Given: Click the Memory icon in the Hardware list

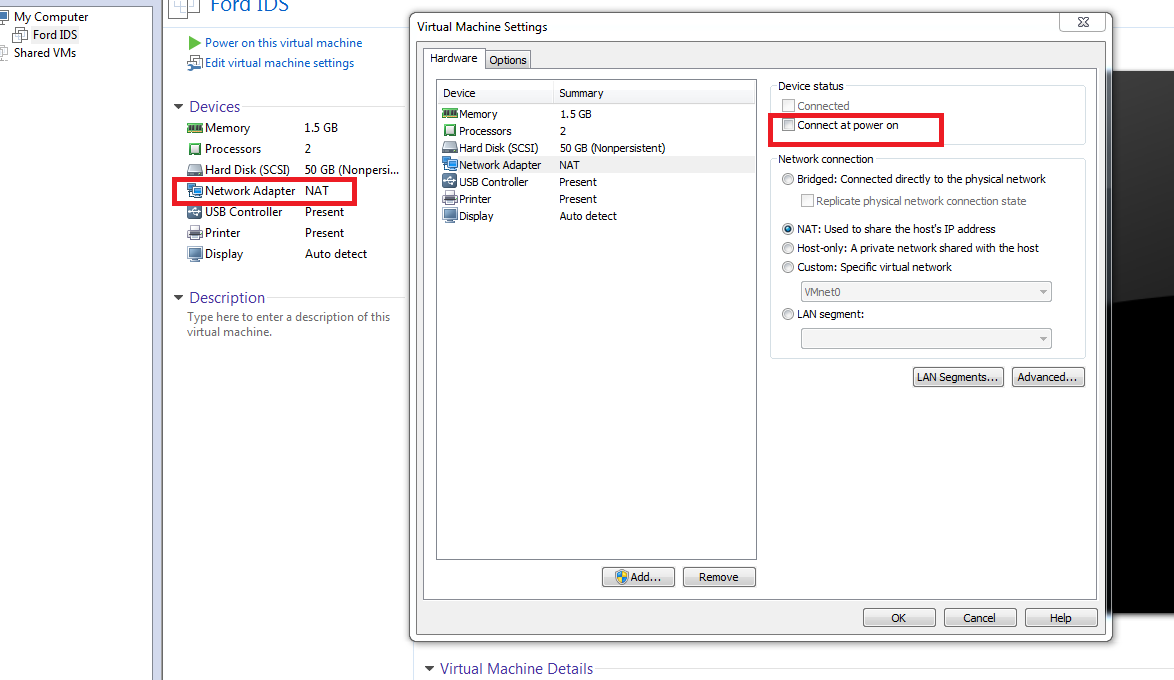Looking at the screenshot, I should point(449,114).
